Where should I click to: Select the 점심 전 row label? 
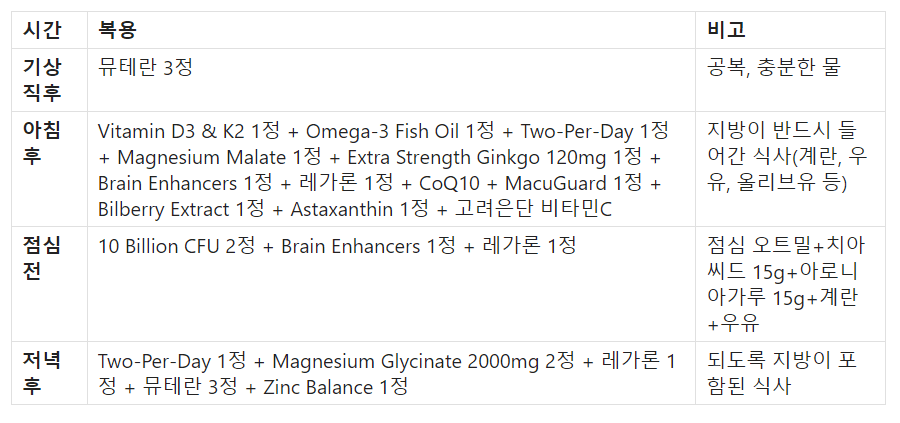pos(42,258)
